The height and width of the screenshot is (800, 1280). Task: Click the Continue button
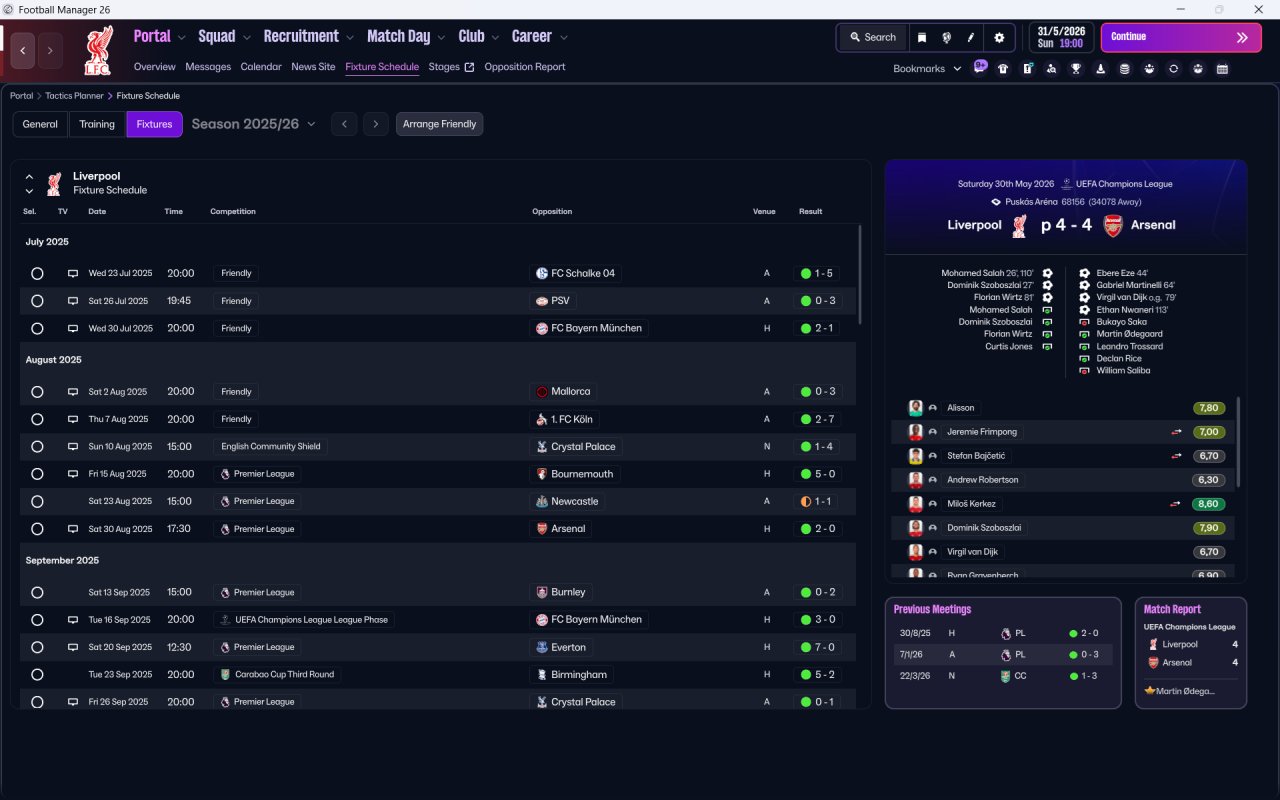1181,37
